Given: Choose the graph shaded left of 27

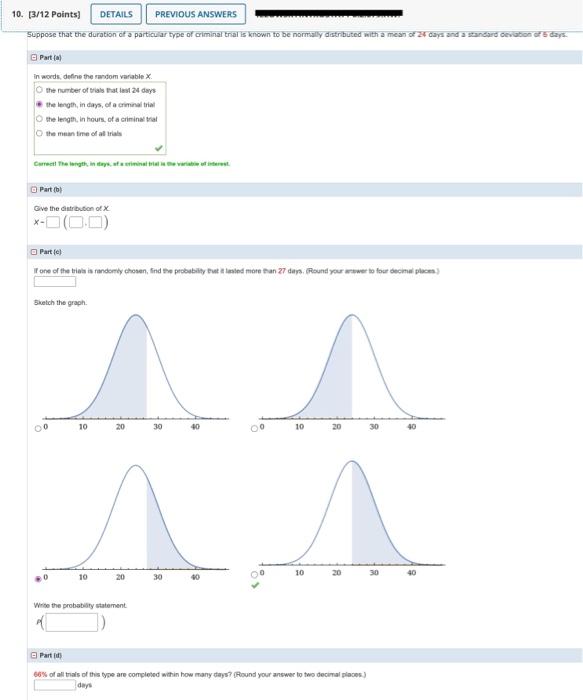Looking at the screenshot, I should pos(38,429).
